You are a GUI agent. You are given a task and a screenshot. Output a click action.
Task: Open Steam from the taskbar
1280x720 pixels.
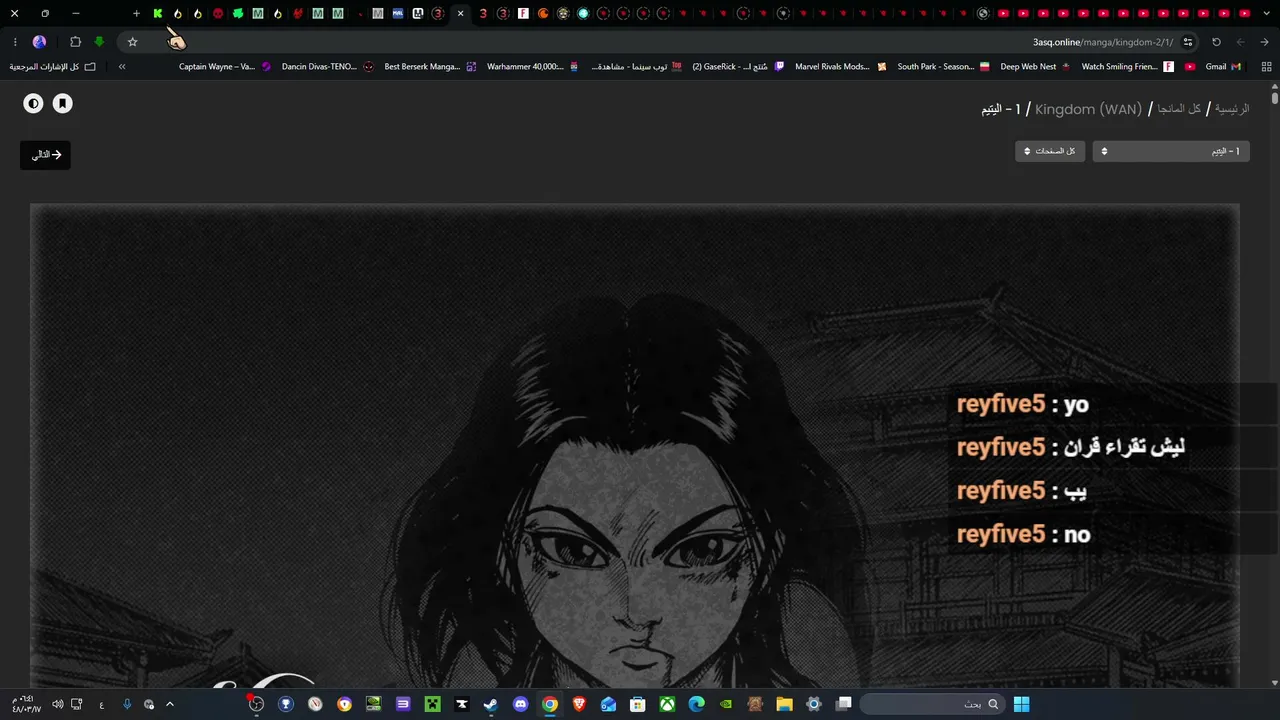(x=491, y=704)
